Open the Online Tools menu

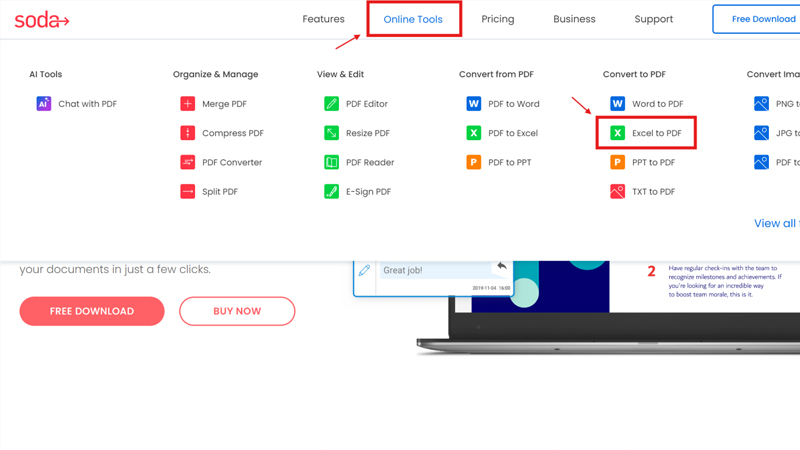[x=413, y=20]
